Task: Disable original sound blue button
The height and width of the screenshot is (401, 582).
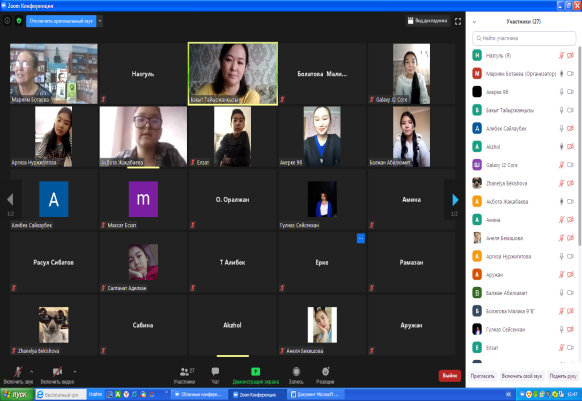Action: pos(61,21)
